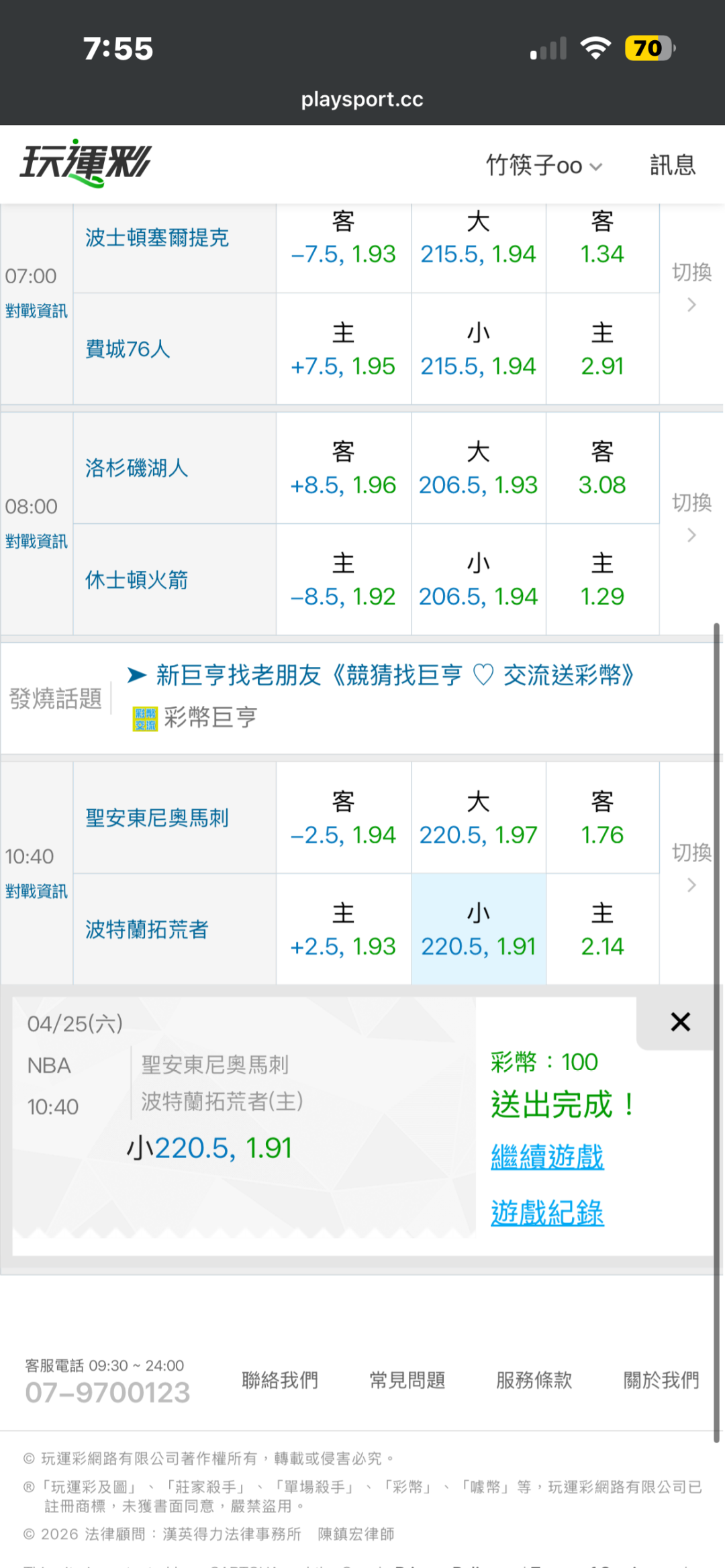
Task: Open 洛杉磯湖人 team link
Action: click(x=137, y=468)
